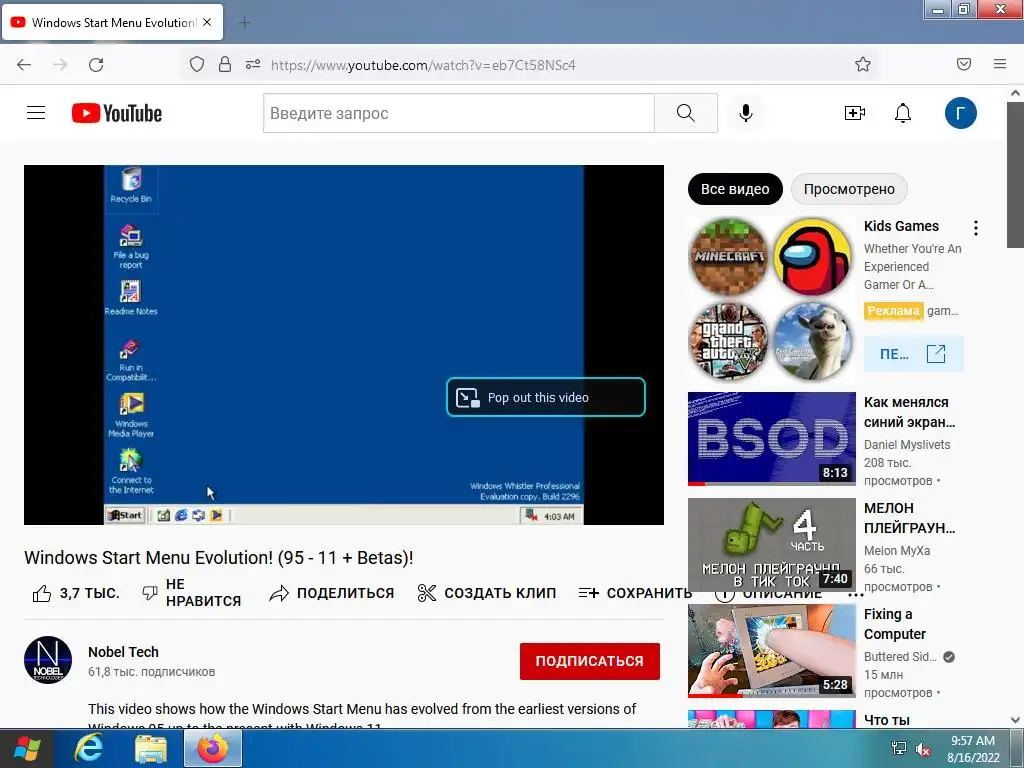The image size is (1024, 768).
Task: Open the Windows Start button
Action: tap(27, 748)
